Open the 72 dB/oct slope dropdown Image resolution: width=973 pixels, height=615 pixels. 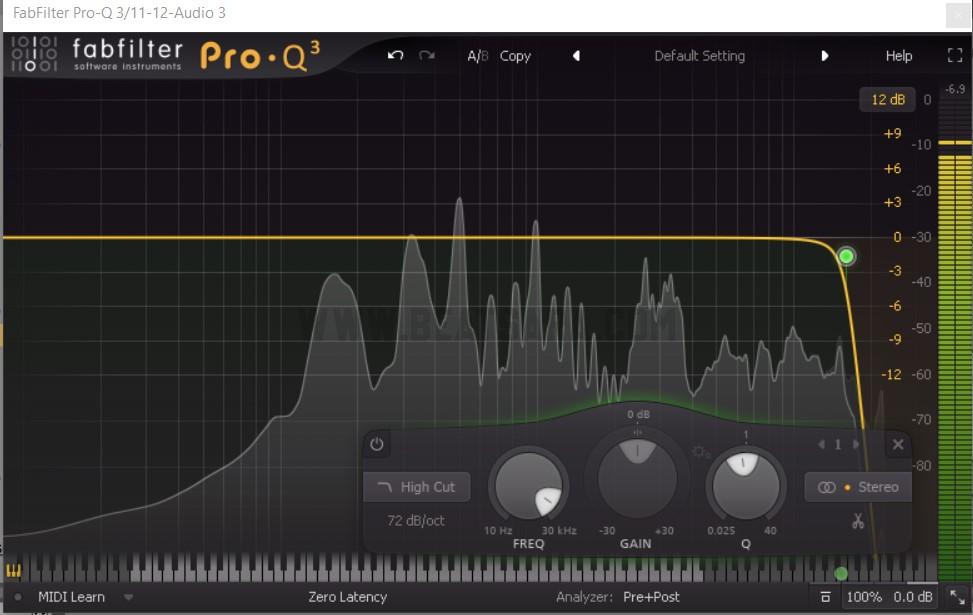(x=416, y=521)
